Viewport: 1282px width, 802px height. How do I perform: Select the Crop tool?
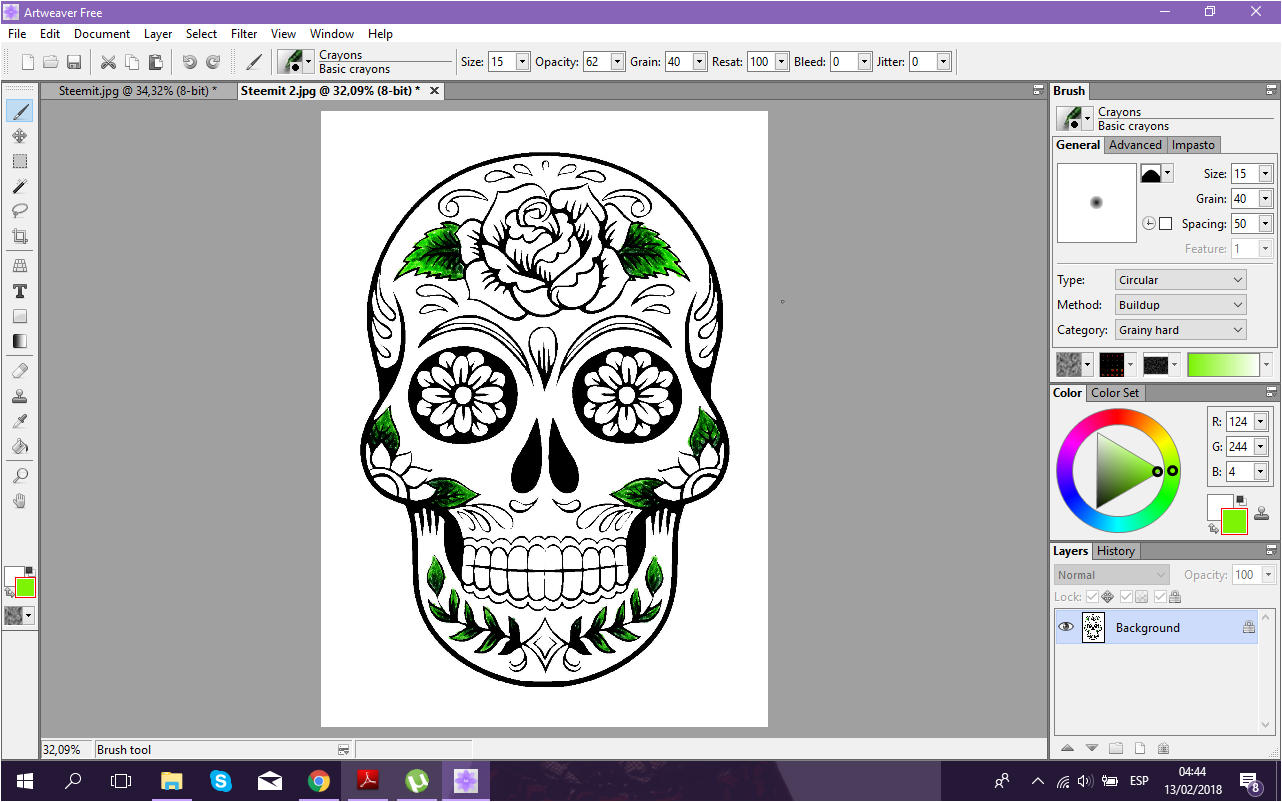click(x=19, y=237)
